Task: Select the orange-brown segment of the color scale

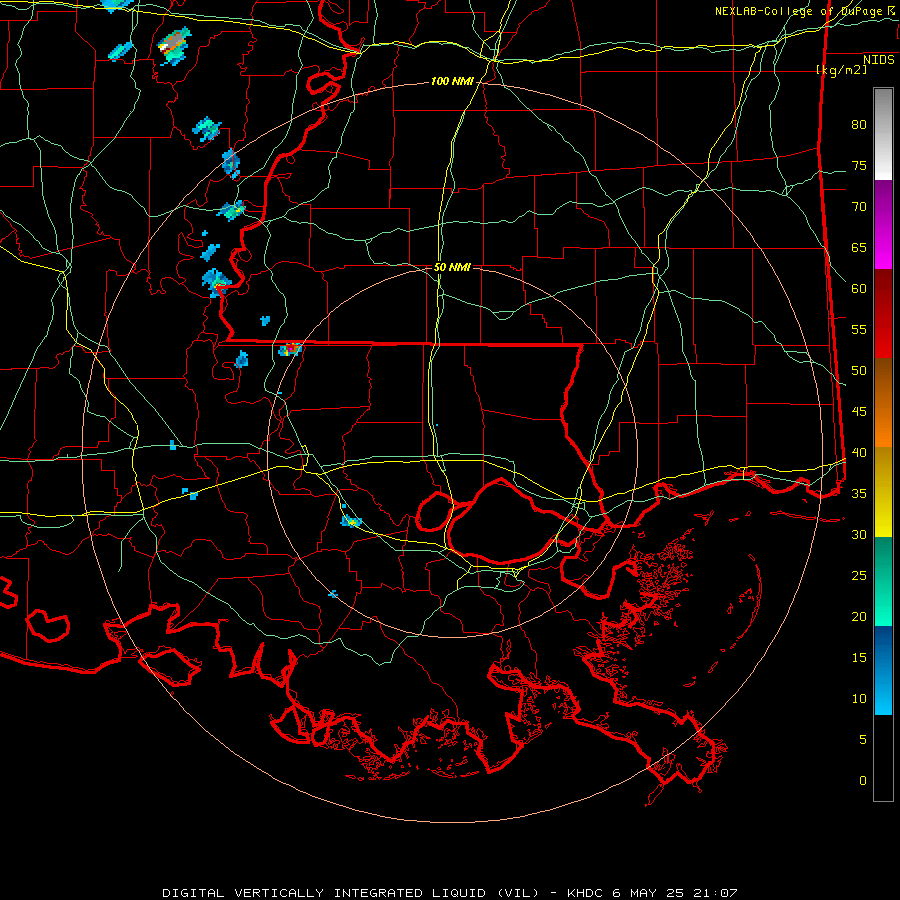Action: pyautogui.click(x=883, y=402)
